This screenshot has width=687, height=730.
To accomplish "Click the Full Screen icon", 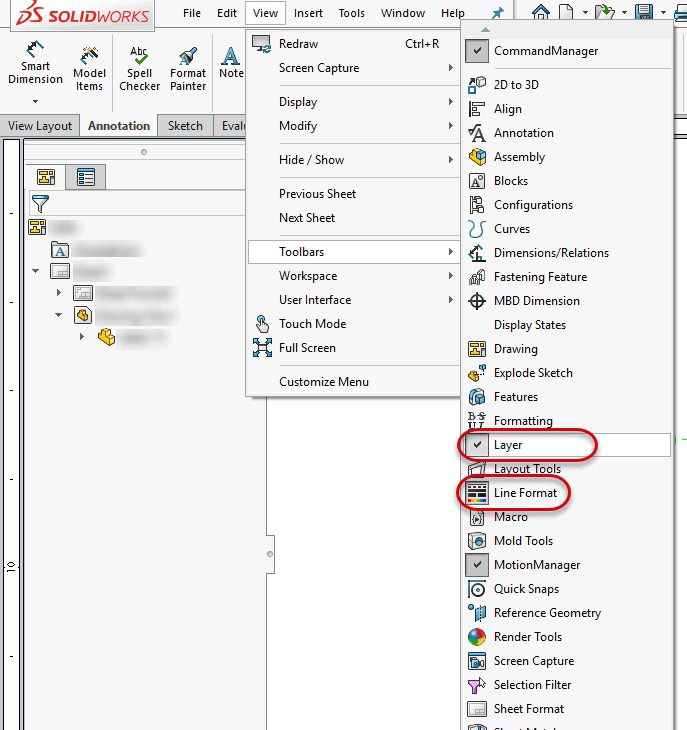I will 262,348.
